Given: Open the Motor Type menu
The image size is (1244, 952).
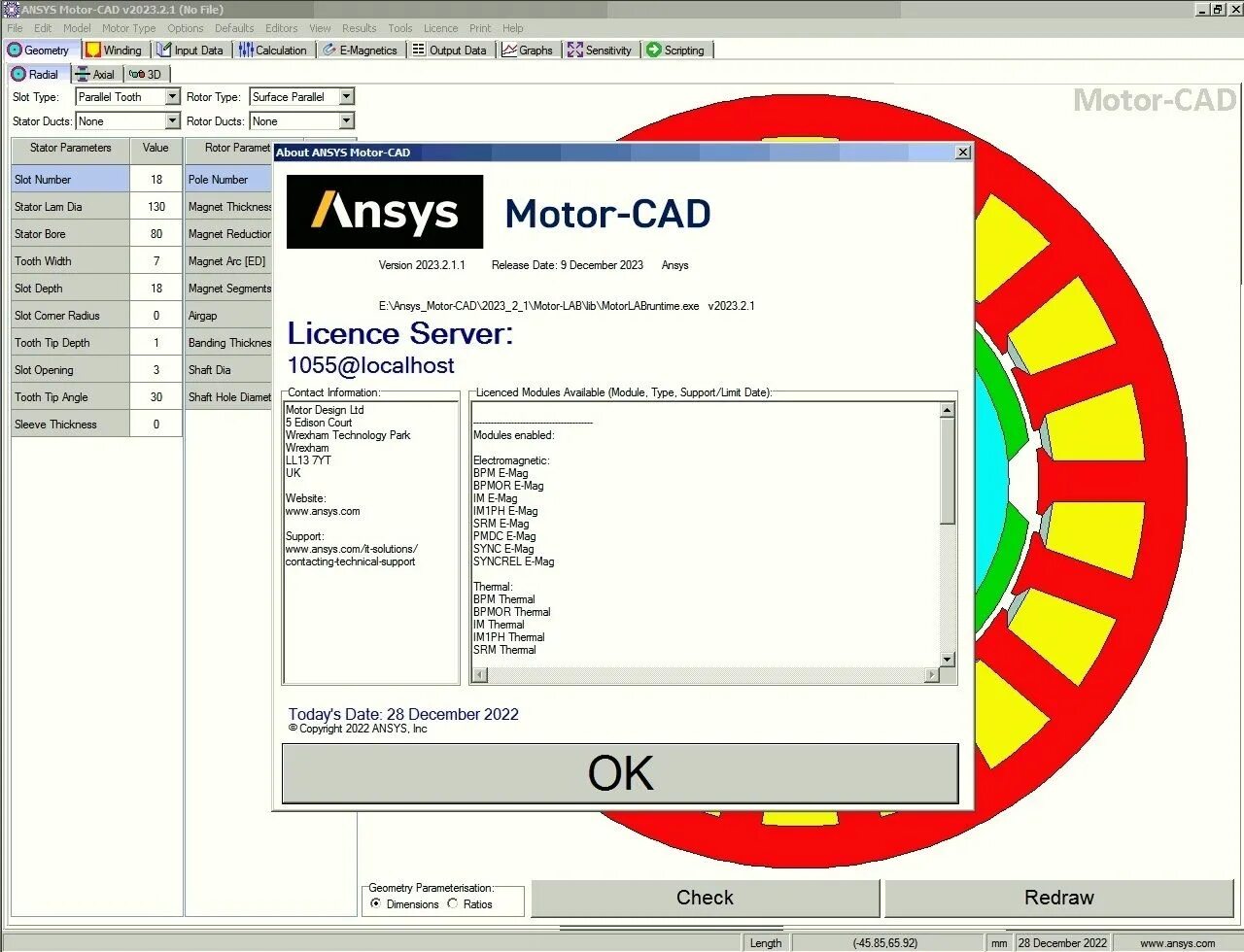Looking at the screenshot, I should point(128,28).
